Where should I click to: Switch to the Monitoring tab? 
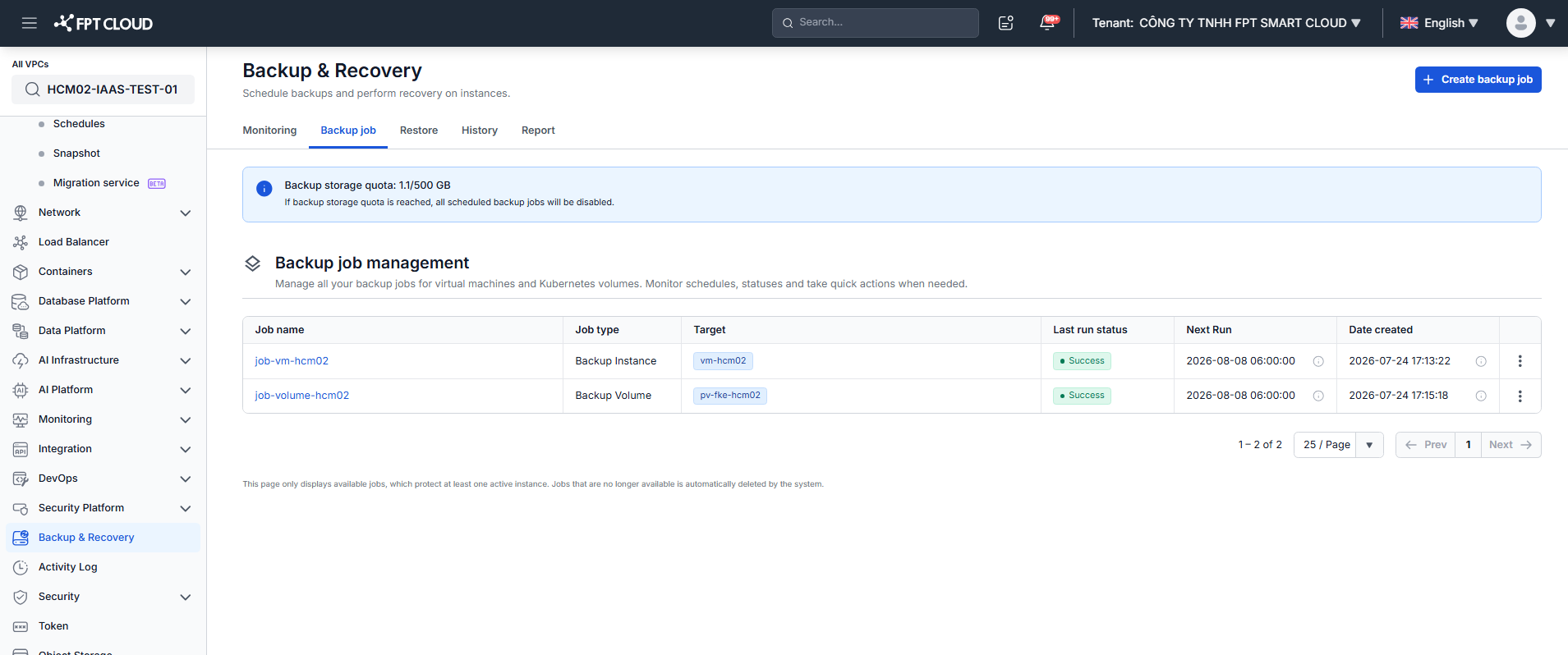pyautogui.click(x=269, y=131)
